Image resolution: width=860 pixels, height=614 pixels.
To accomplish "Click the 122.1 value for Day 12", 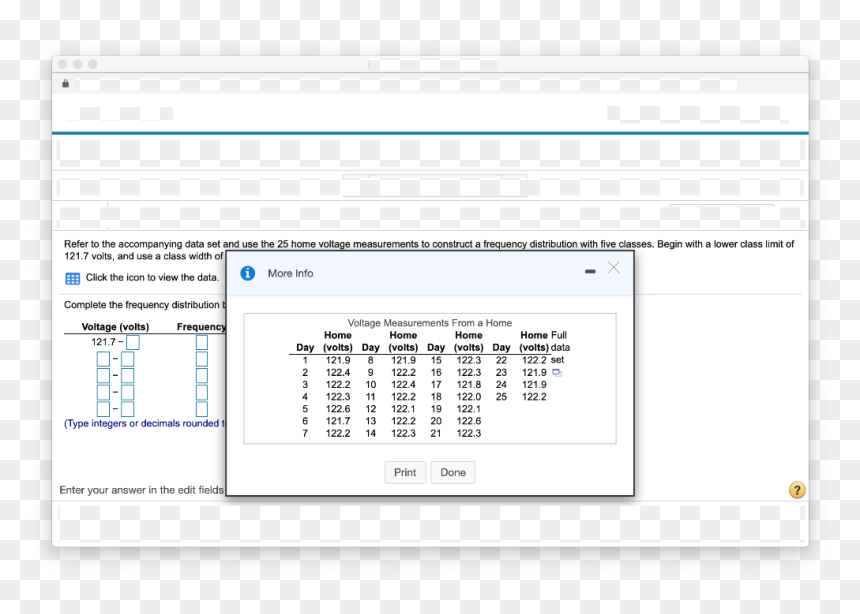I will click(403, 409).
